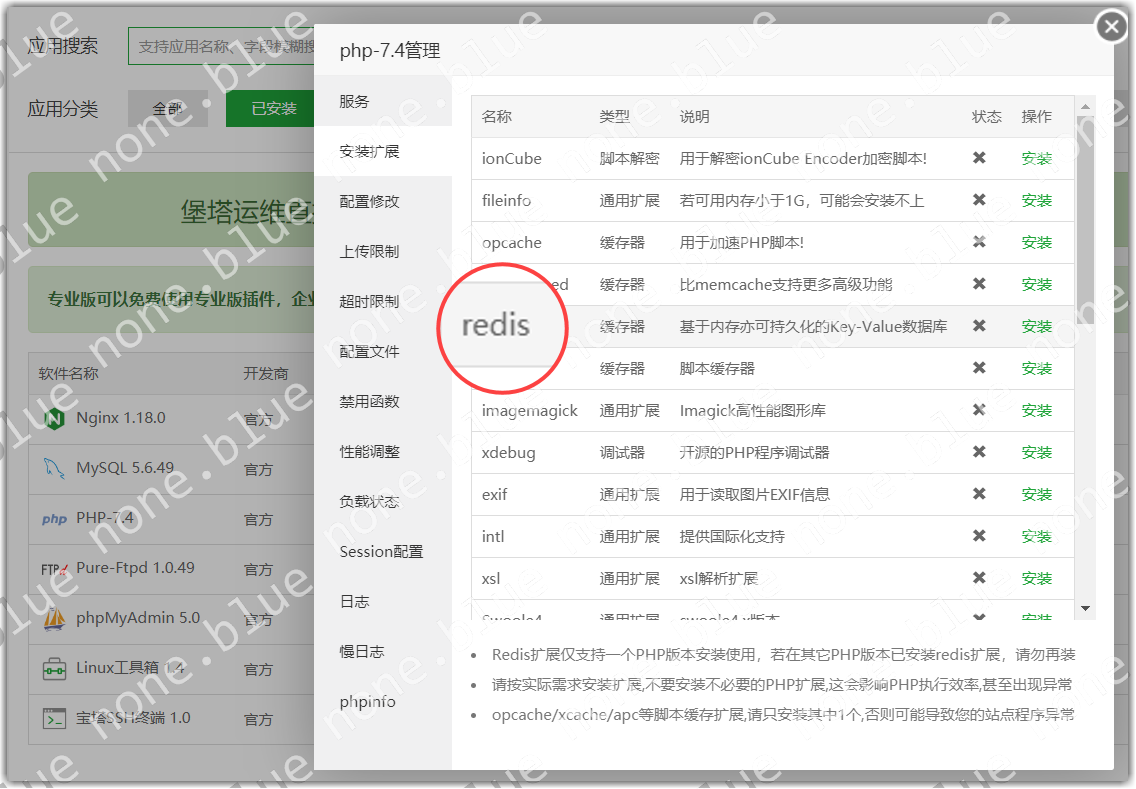Click the phpMyAdmin sailboat icon

click(54, 619)
